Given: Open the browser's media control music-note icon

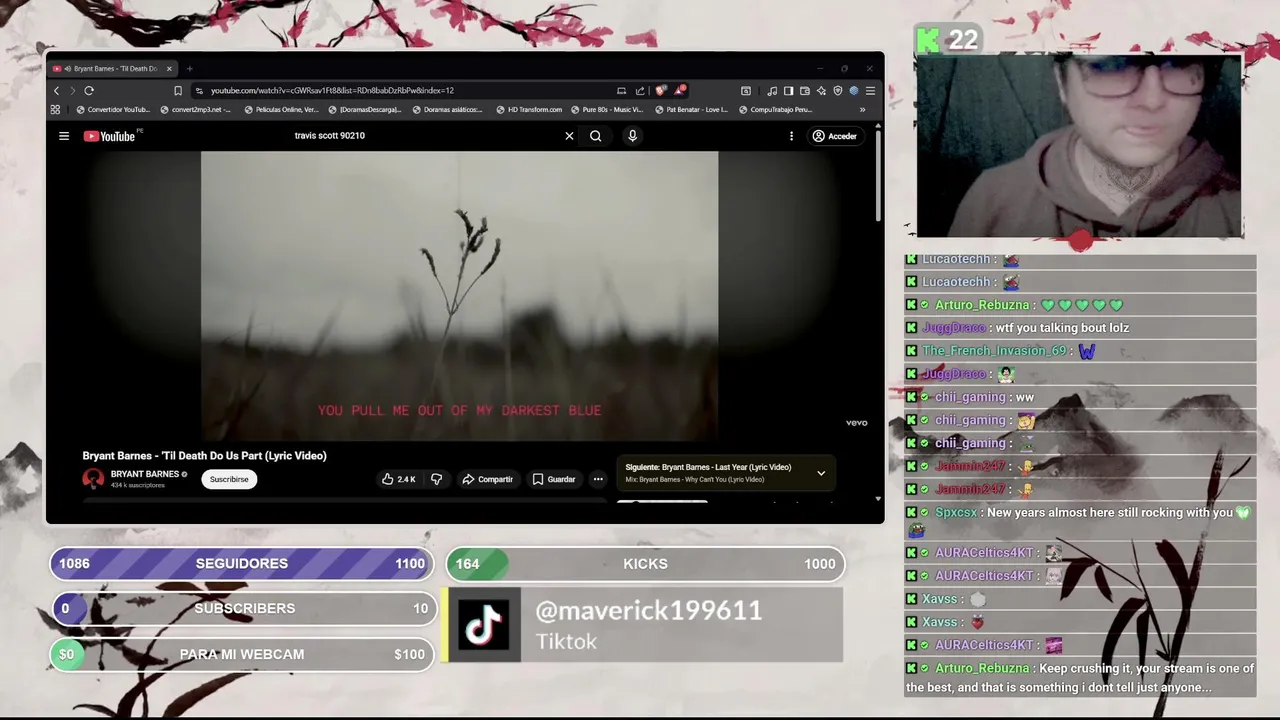Looking at the screenshot, I should [x=773, y=91].
